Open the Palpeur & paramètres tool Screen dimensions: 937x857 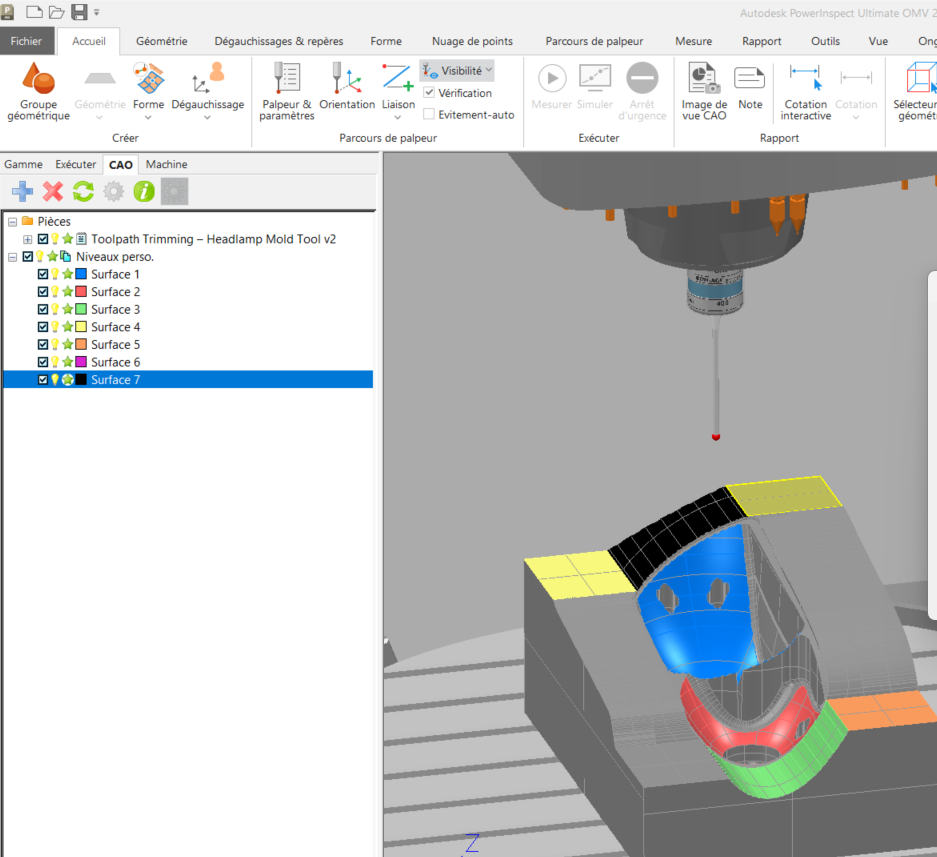(286, 79)
